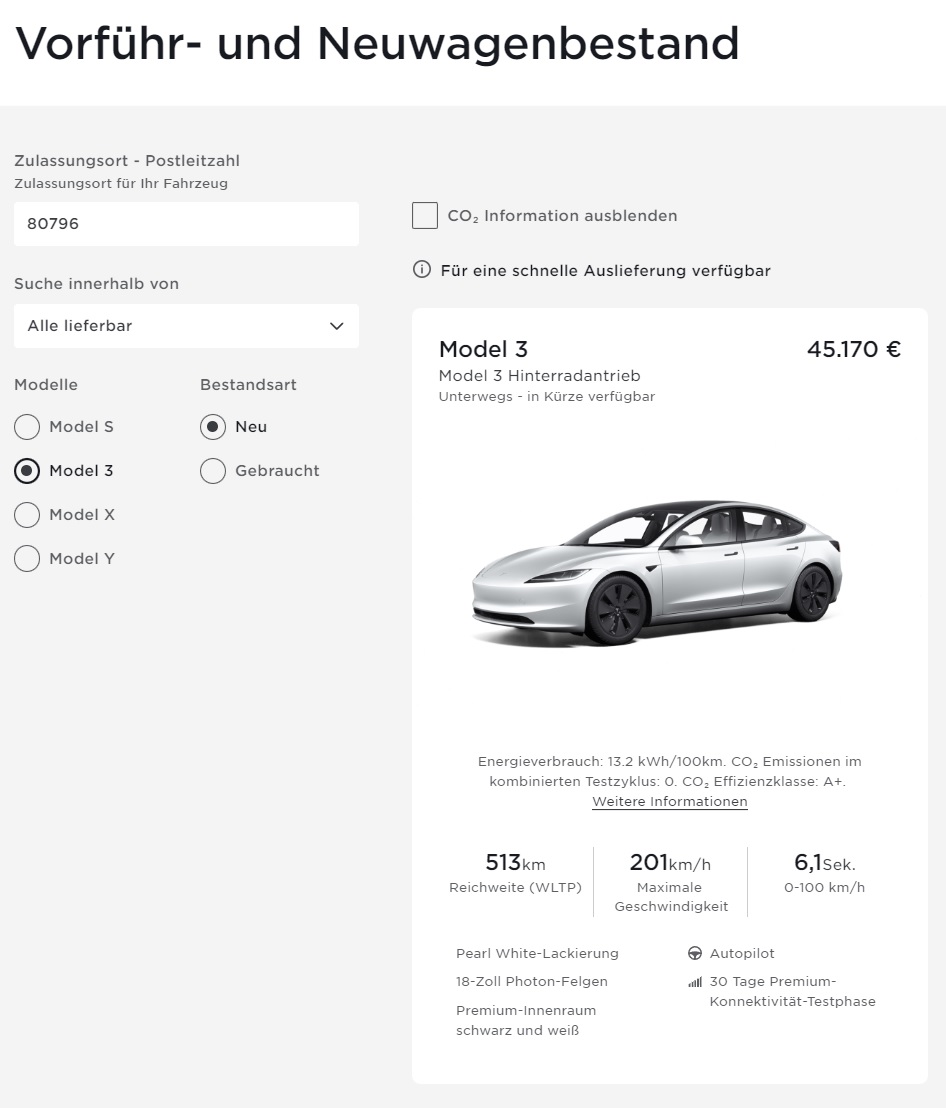Select the Model X radio button
946x1108 pixels.
tap(27, 515)
